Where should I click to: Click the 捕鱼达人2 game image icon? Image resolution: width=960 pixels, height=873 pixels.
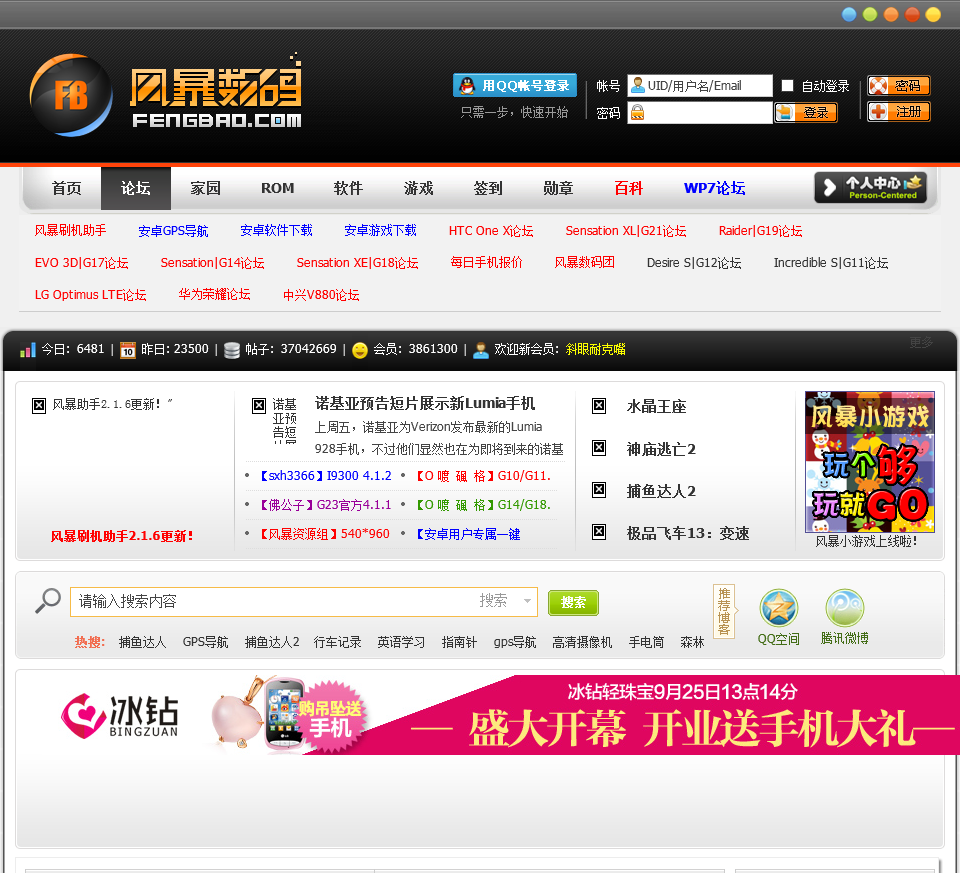pos(599,490)
